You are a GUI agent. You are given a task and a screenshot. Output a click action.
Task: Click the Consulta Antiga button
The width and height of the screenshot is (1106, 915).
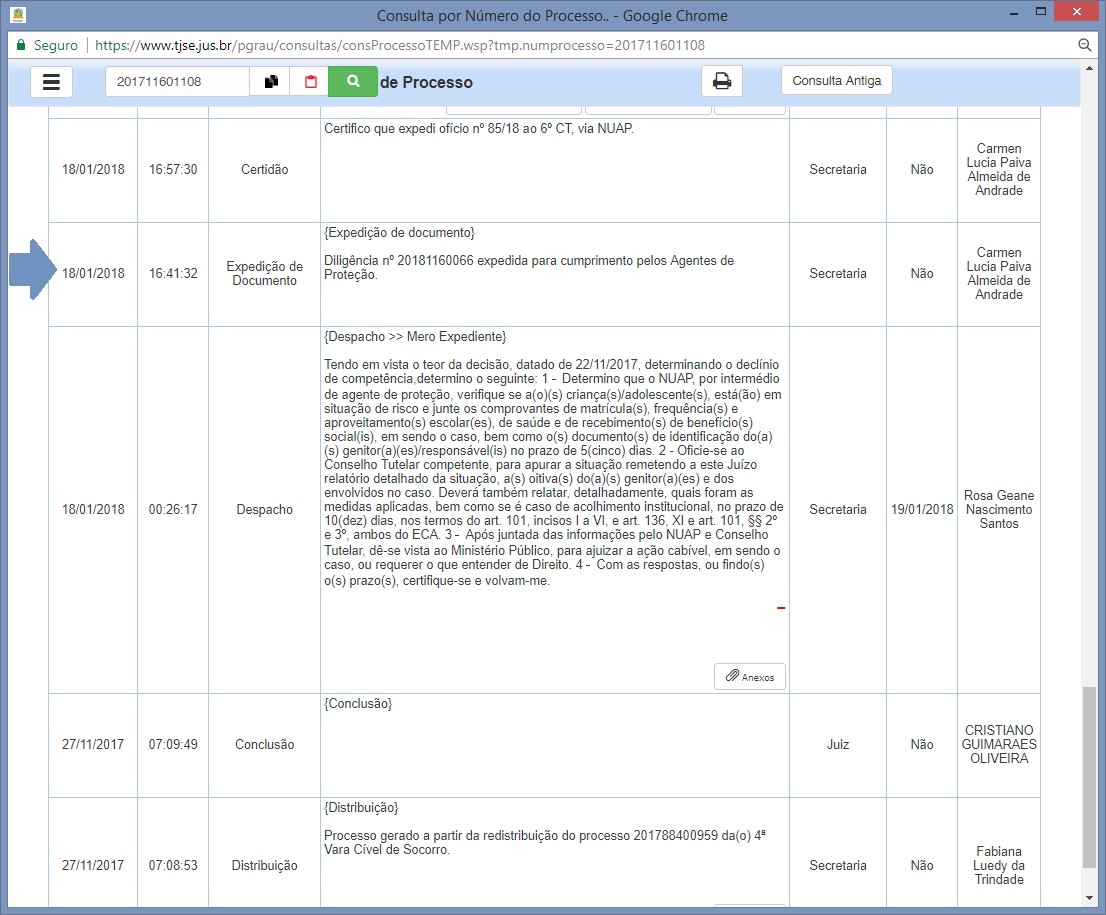pyautogui.click(x=836, y=81)
